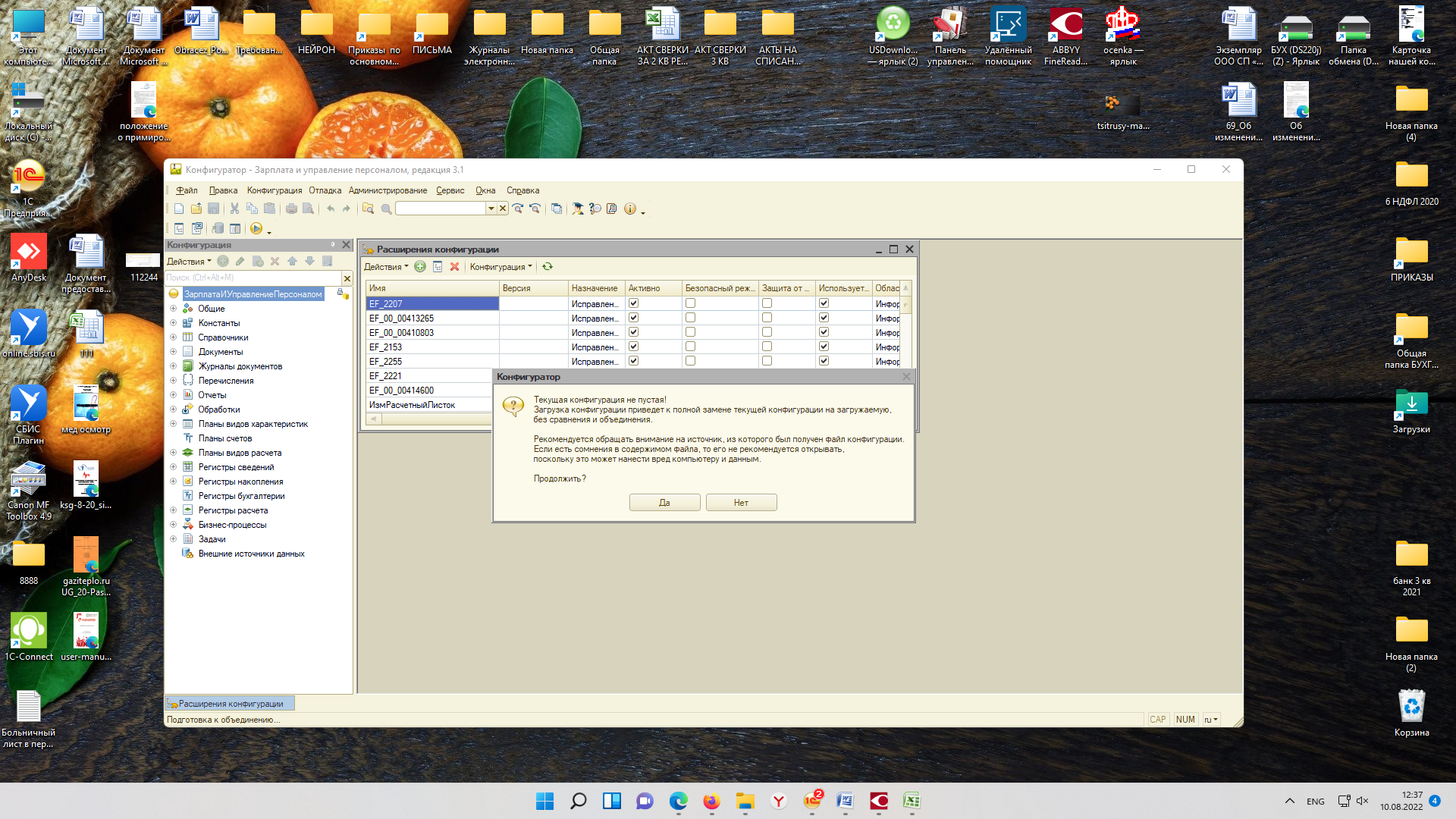Click the Find next icon

518,209
